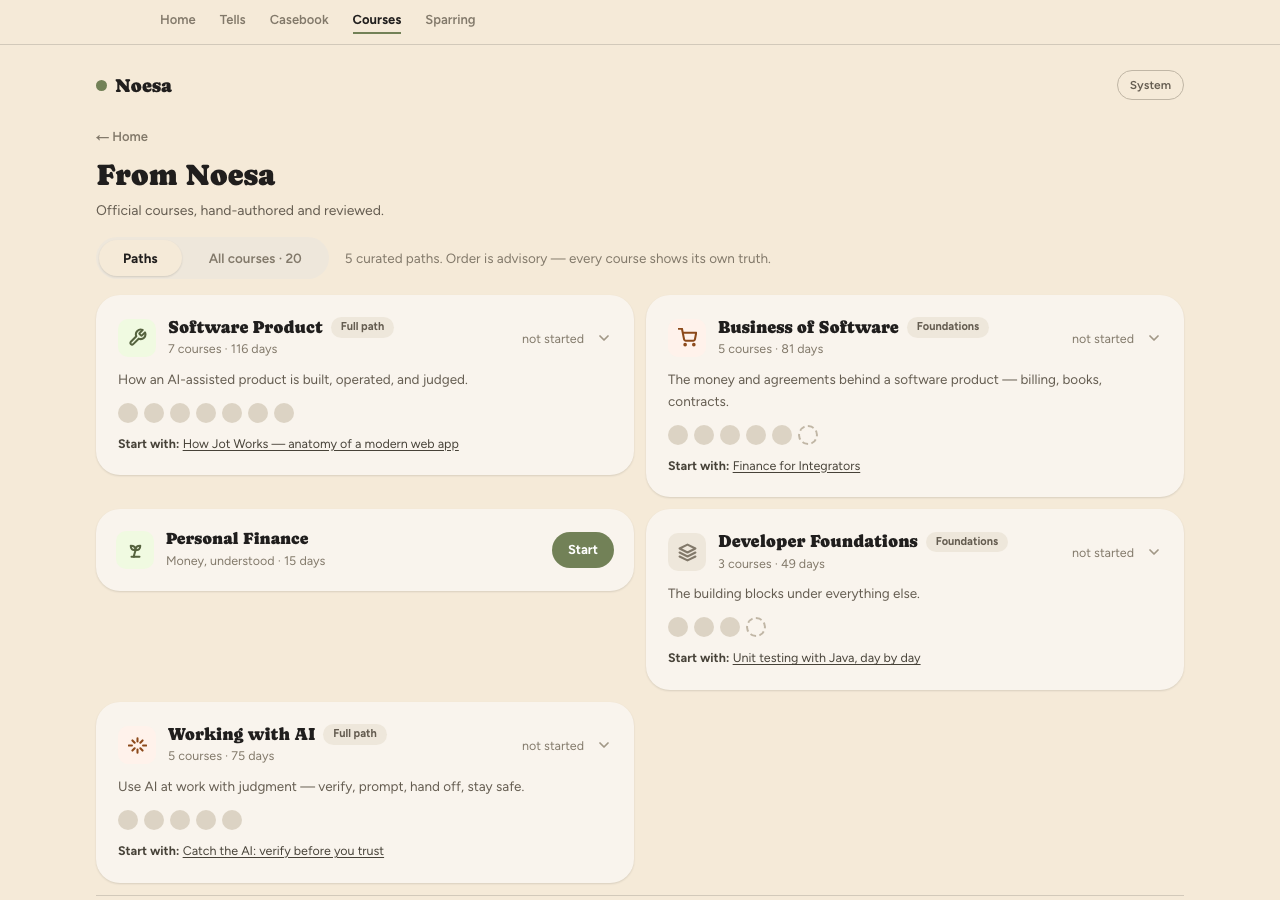Screen dimensions: 1280x900
Task: Open the Home nav item
Action: point(178,20)
